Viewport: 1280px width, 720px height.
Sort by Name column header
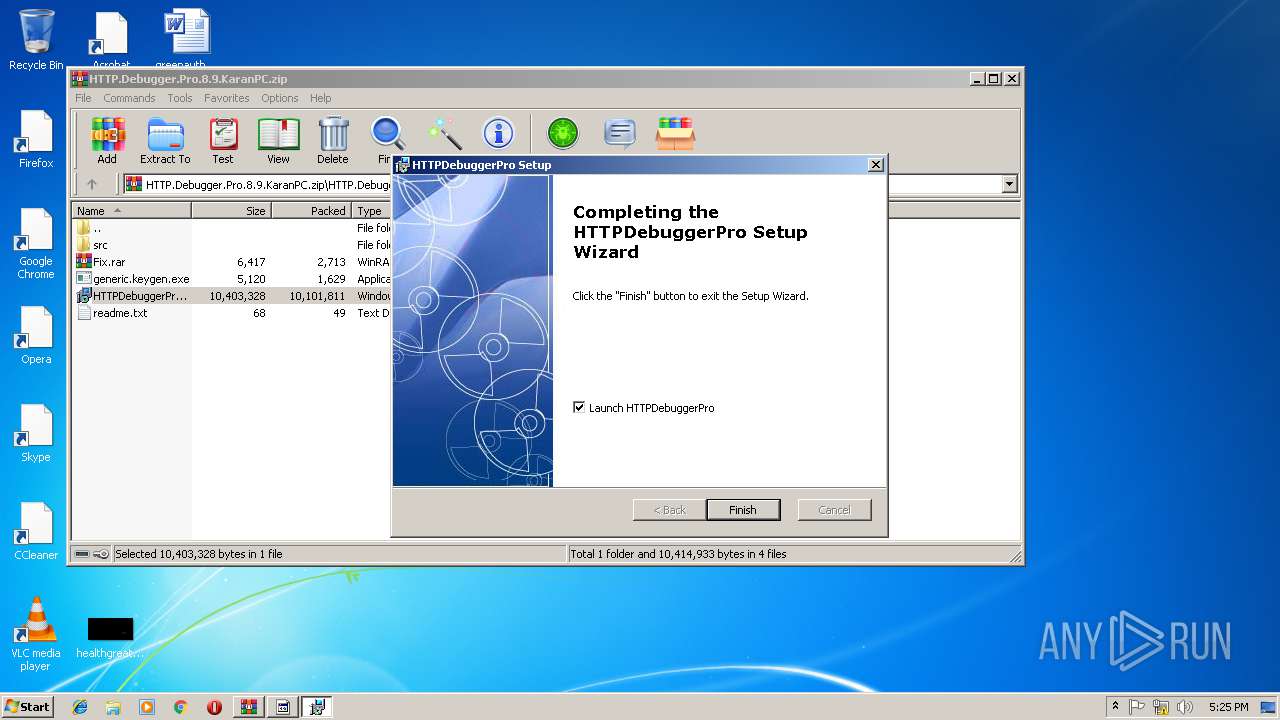tap(132, 211)
